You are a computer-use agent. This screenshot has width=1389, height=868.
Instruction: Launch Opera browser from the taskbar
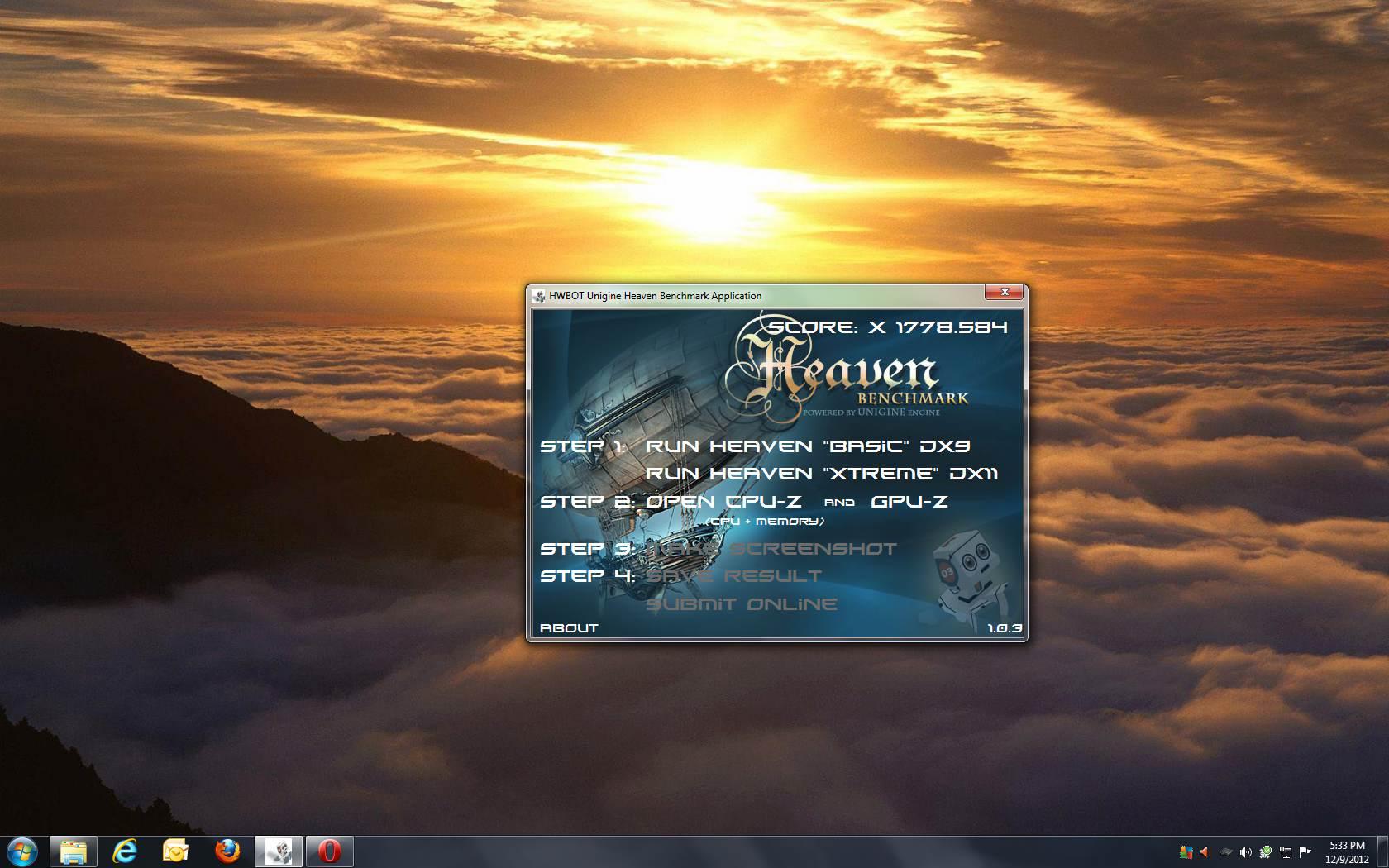330,851
